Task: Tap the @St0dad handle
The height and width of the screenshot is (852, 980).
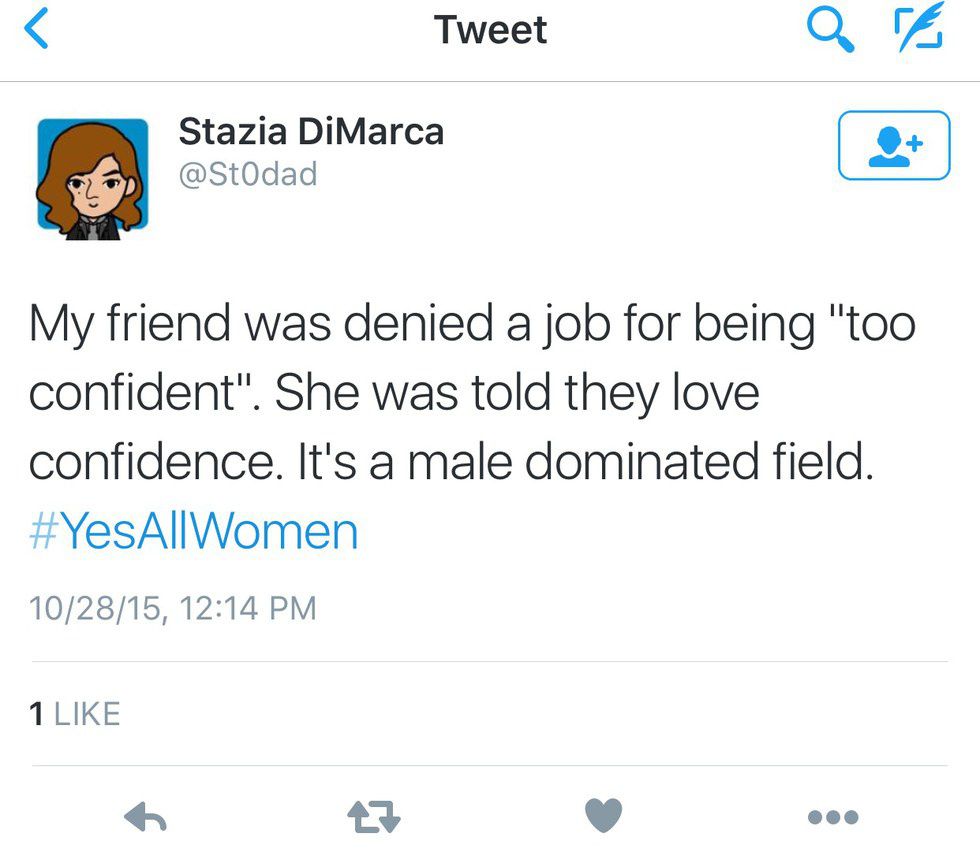Action: (248, 174)
